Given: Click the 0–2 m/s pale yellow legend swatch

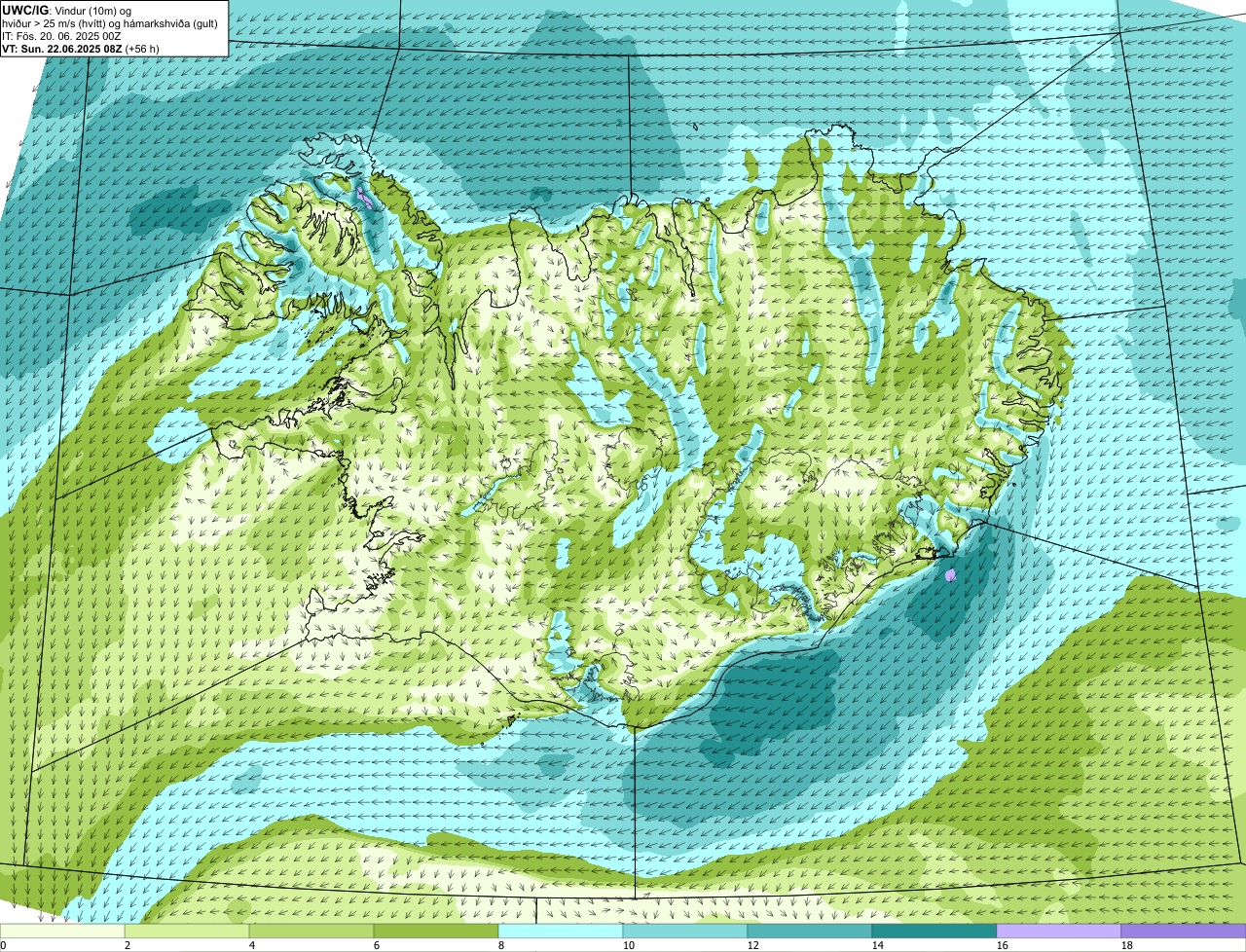Looking at the screenshot, I should pos(62,932).
